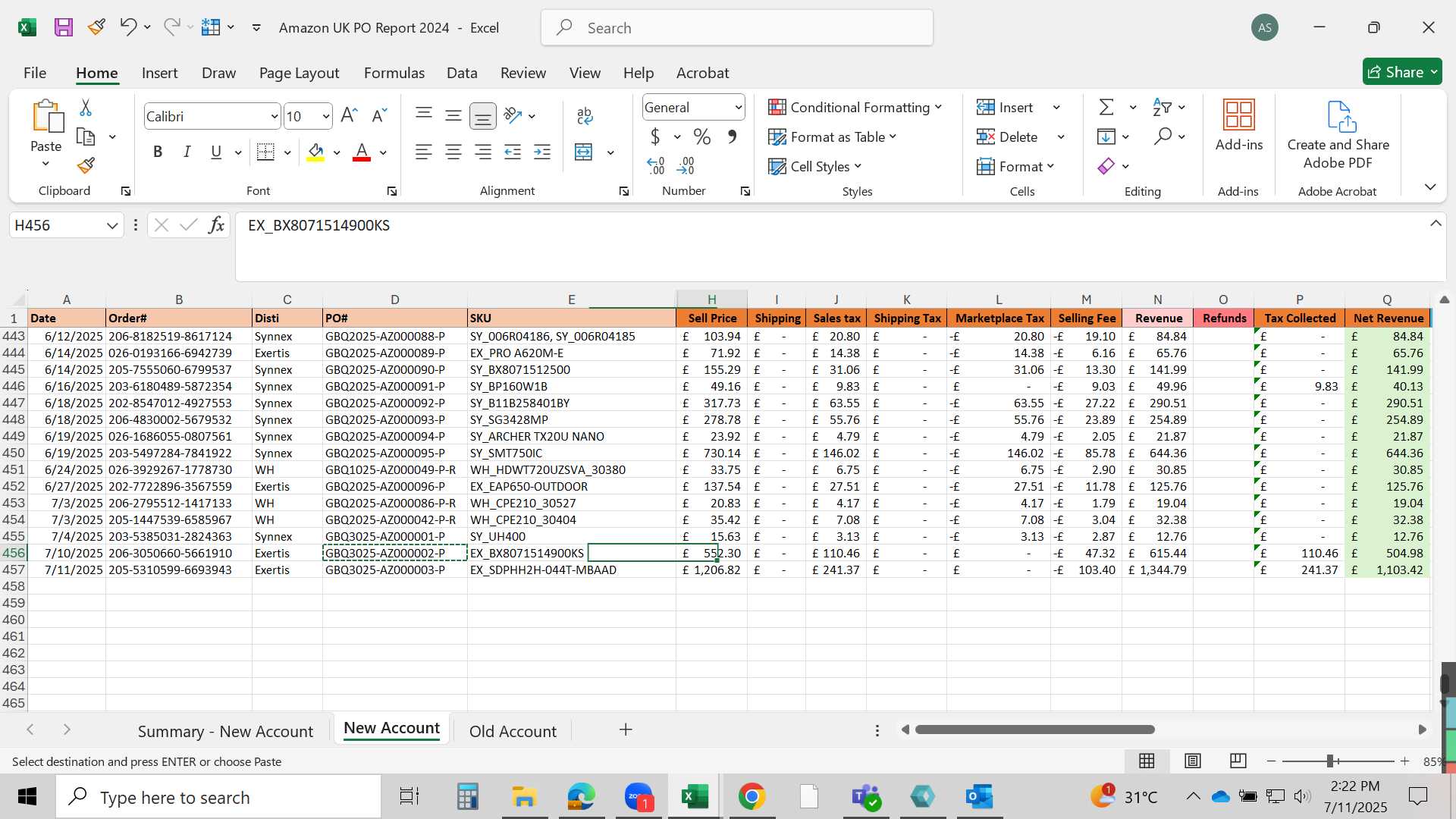Screen dimensions: 1456x819
Task: Click the Increase Indent icon
Action: point(542,152)
